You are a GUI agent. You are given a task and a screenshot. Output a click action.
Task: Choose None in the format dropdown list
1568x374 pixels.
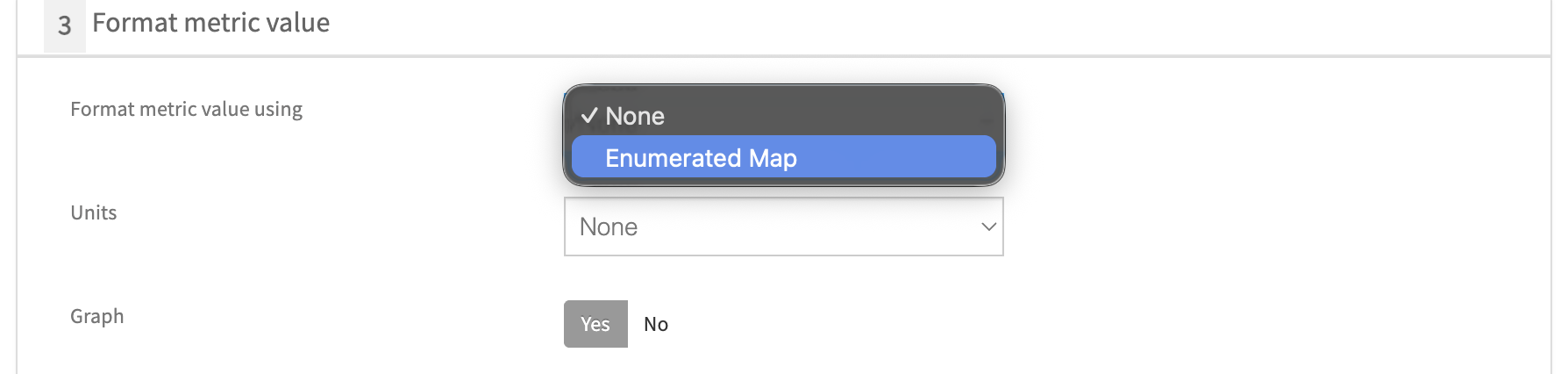(635, 116)
